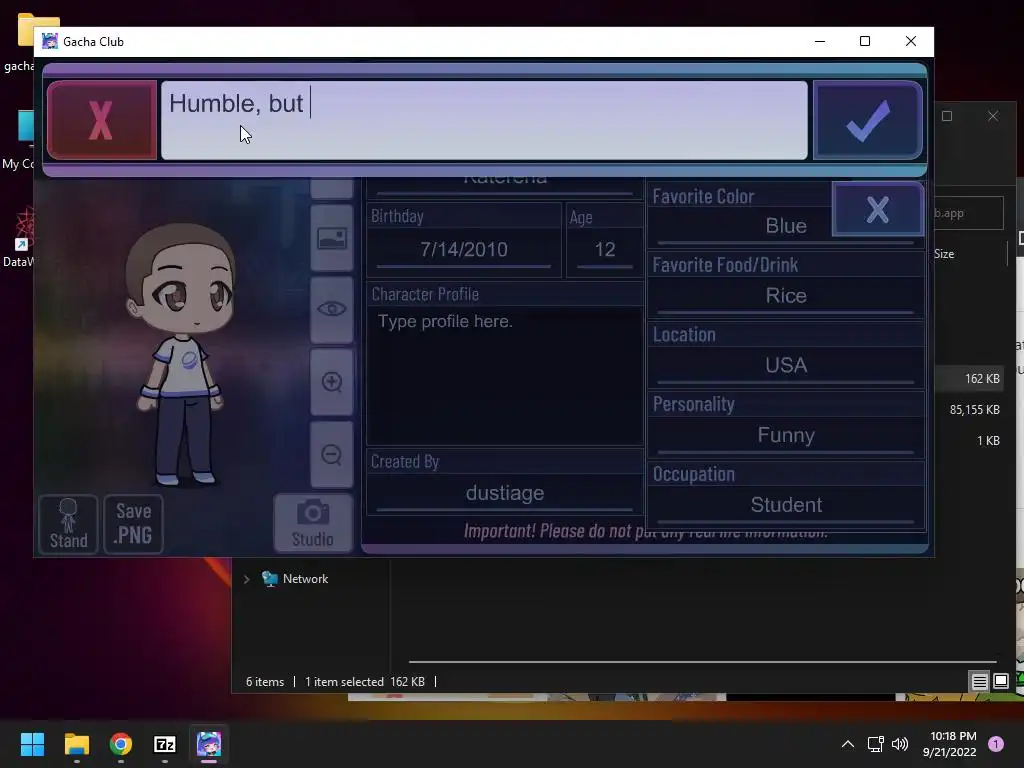Click Gacha Club taskbar icon
This screenshot has height=768, width=1024.
[209, 744]
